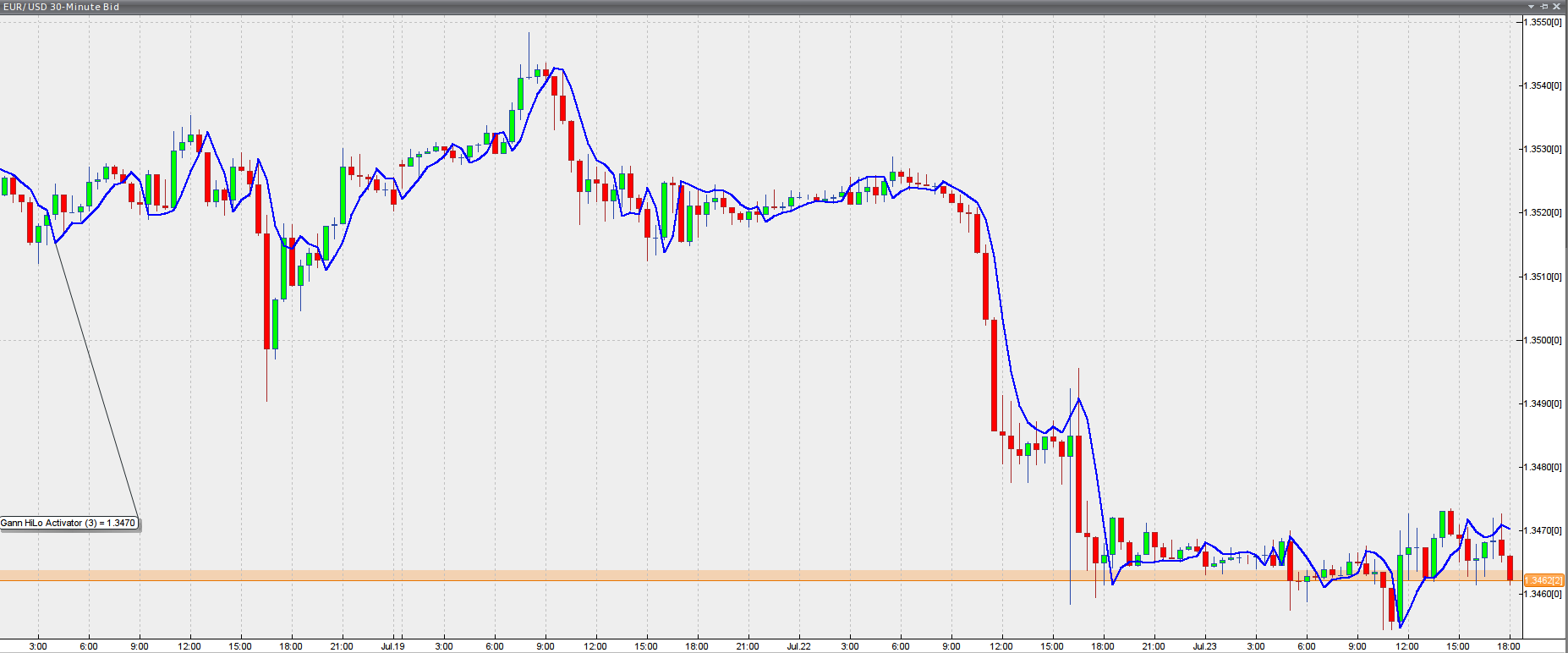1568x653 pixels.
Task: Click the 1.3540 price axis label
Action: pyautogui.click(x=1543, y=85)
